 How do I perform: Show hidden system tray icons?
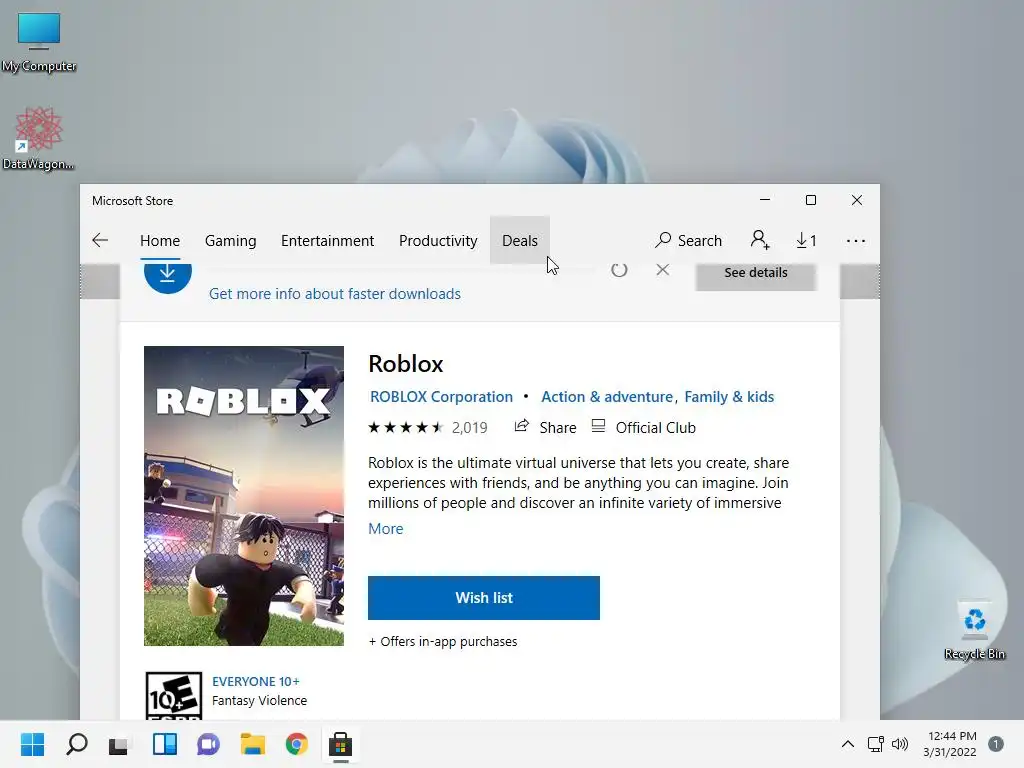point(847,744)
